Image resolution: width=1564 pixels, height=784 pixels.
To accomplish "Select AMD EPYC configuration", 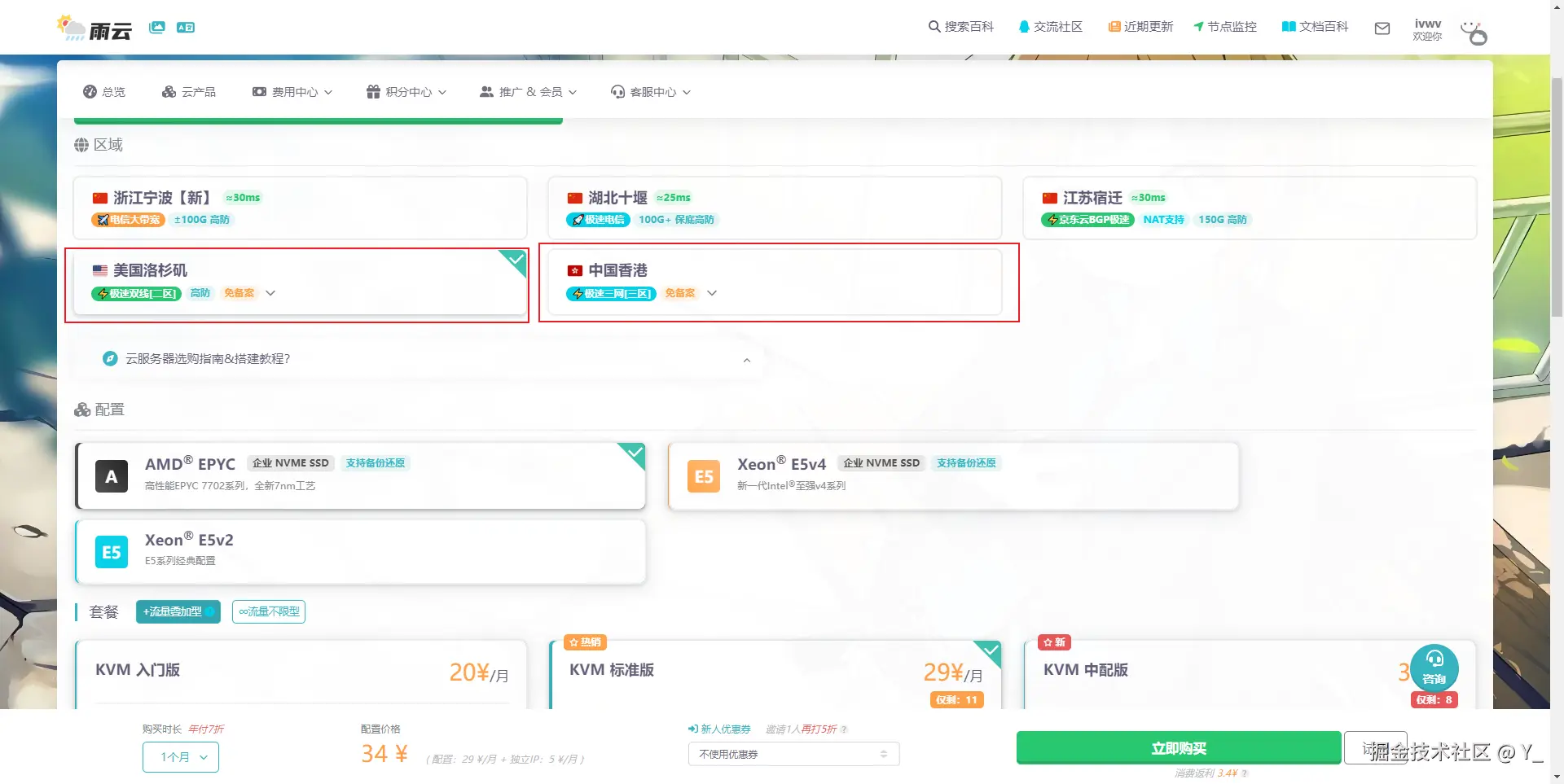I will click(360, 476).
